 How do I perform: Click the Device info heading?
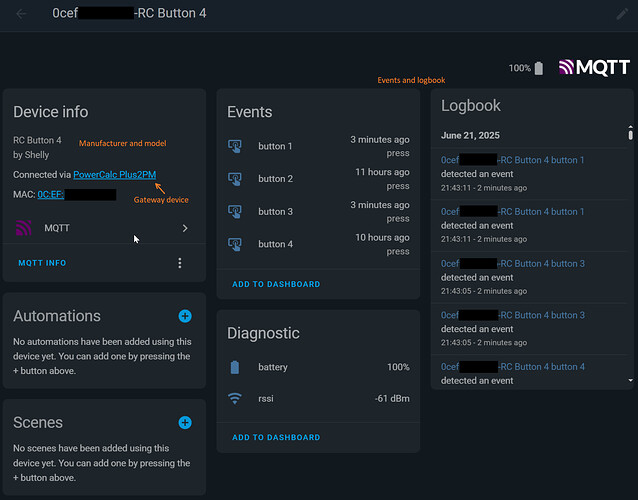[x=50, y=112]
